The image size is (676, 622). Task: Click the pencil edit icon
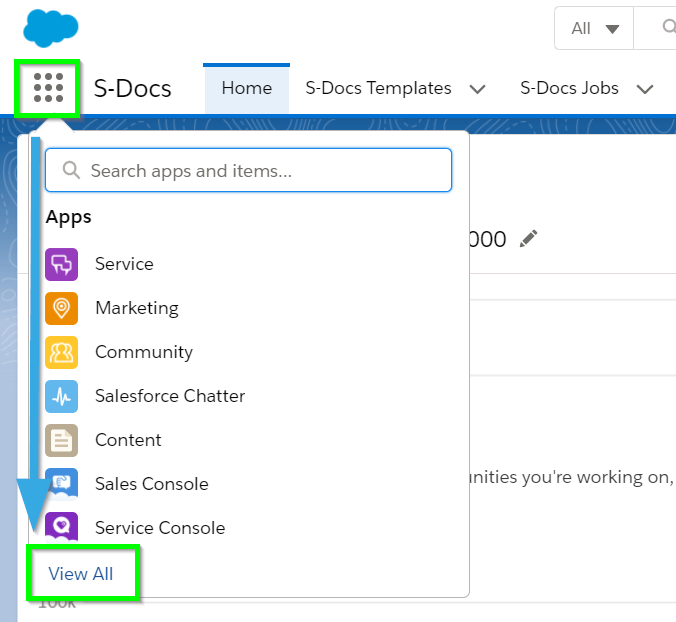click(529, 238)
